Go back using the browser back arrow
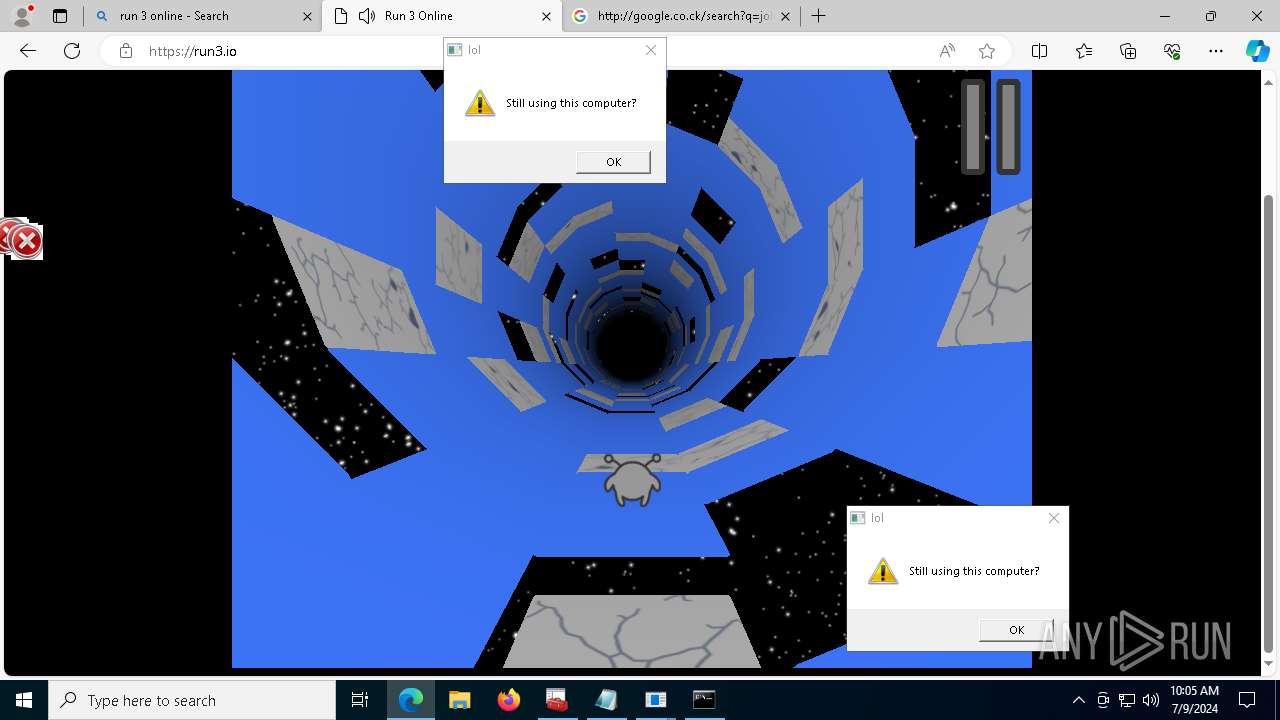 coord(28,51)
